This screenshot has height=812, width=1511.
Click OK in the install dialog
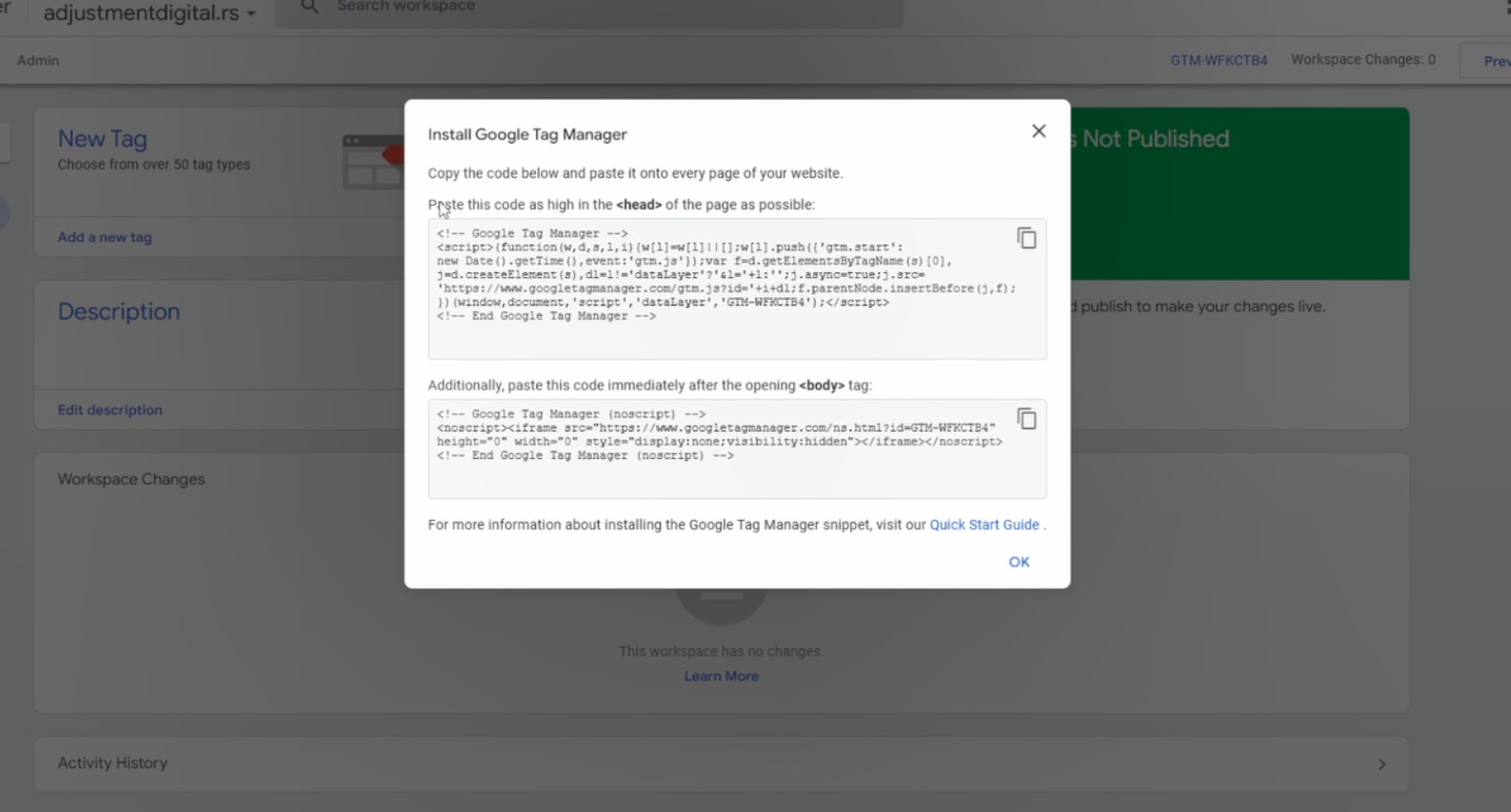click(1019, 562)
